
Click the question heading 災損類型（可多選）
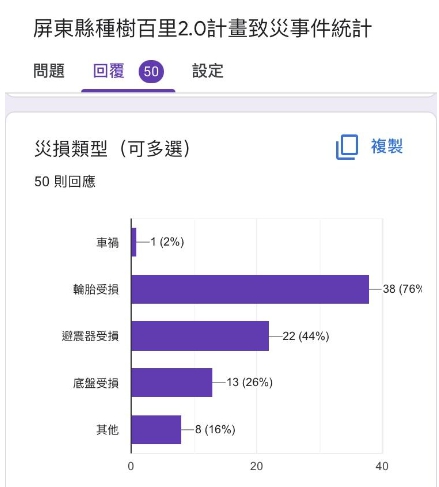click(112, 149)
